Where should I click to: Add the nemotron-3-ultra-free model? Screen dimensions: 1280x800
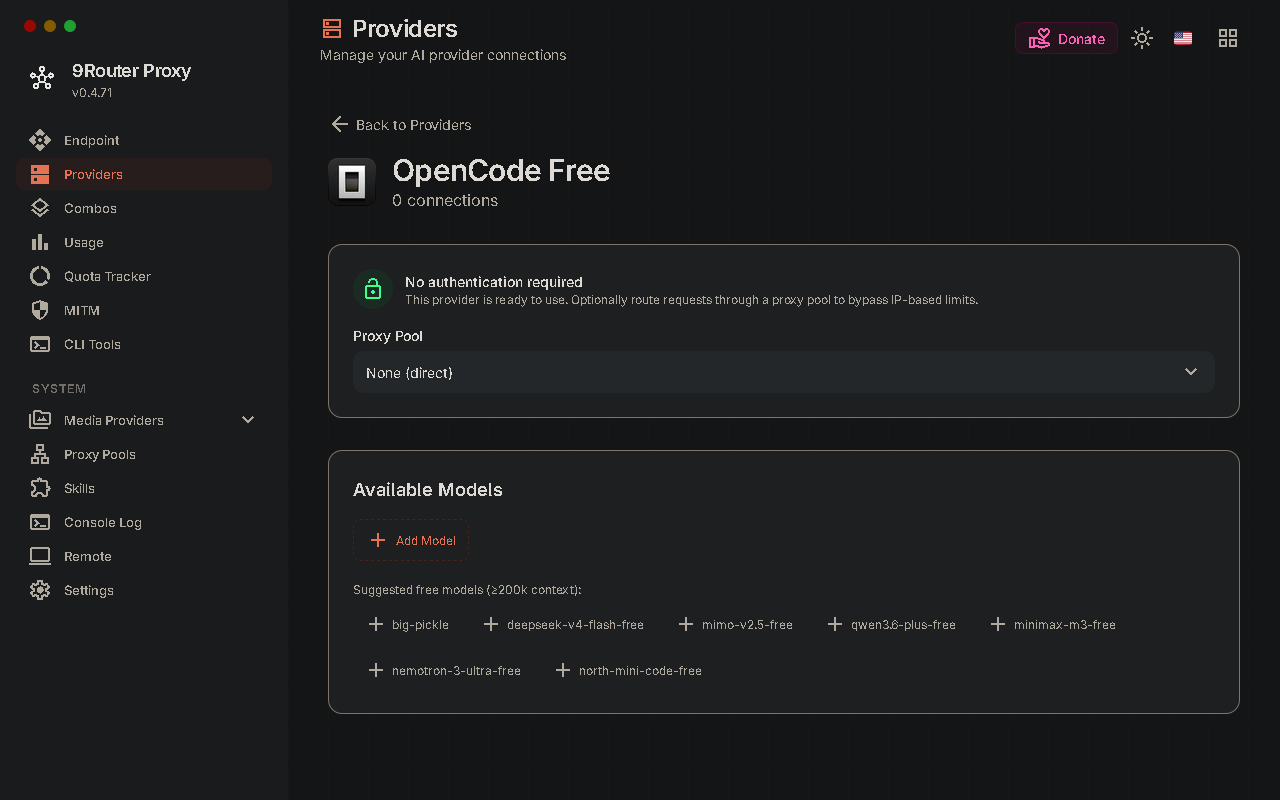pyautogui.click(x=445, y=670)
